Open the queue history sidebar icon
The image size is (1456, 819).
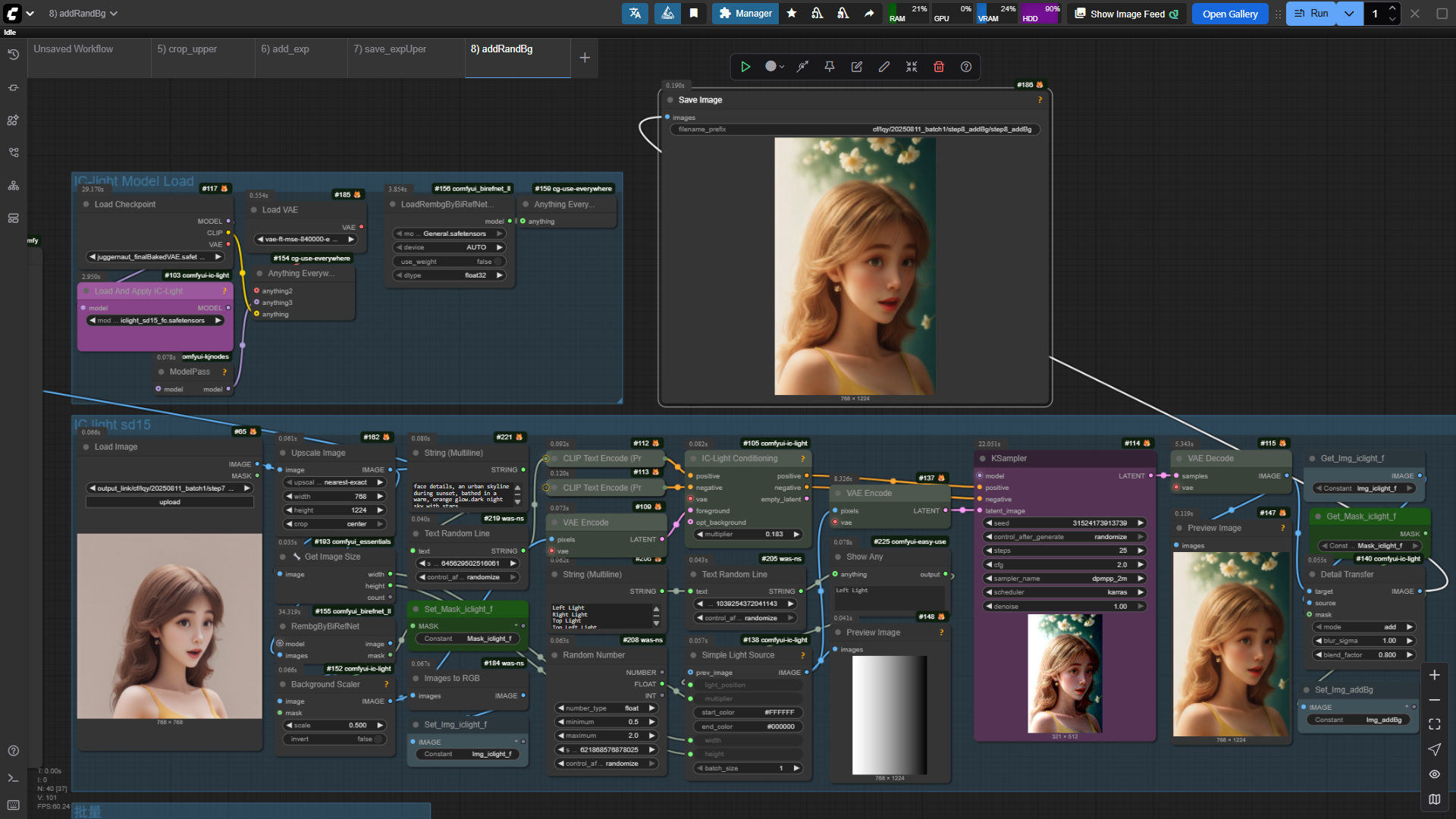click(13, 55)
